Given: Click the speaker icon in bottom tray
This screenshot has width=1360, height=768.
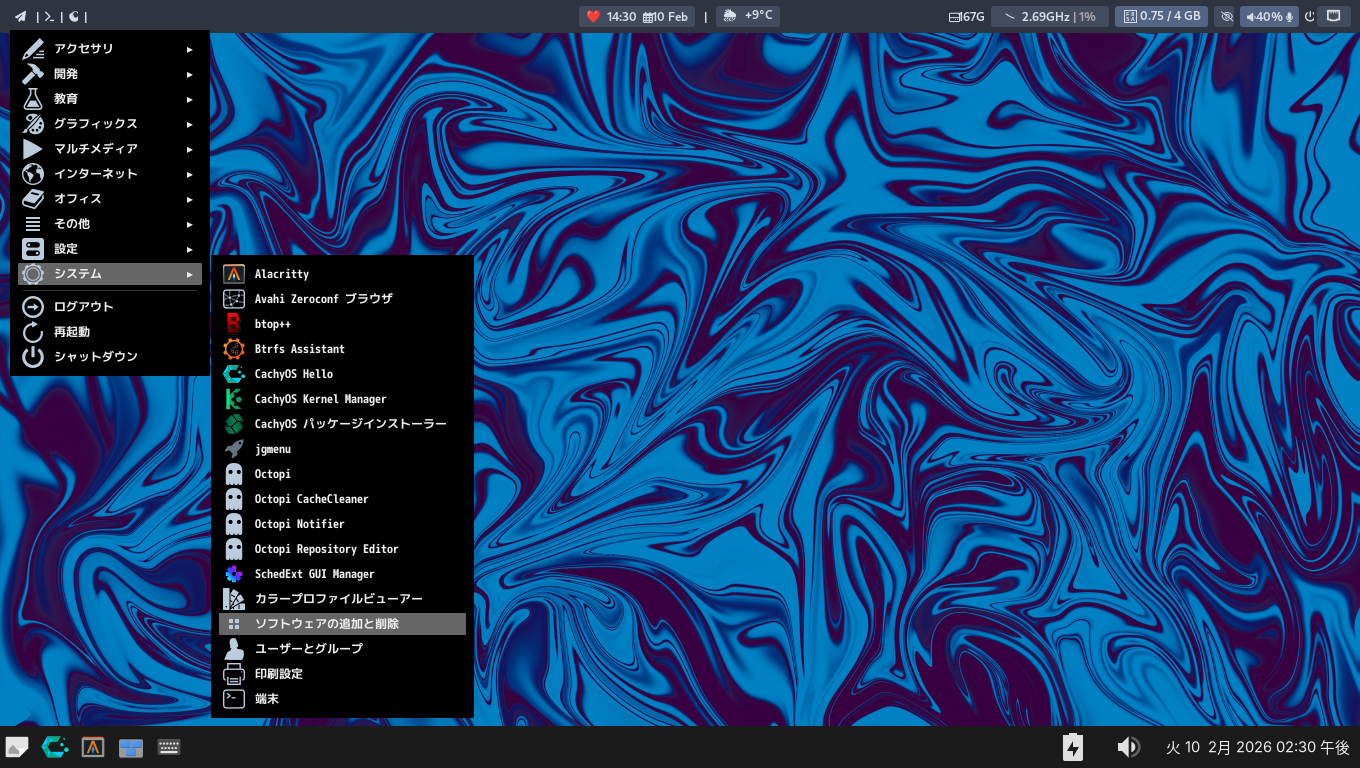Looking at the screenshot, I should [1128, 747].
